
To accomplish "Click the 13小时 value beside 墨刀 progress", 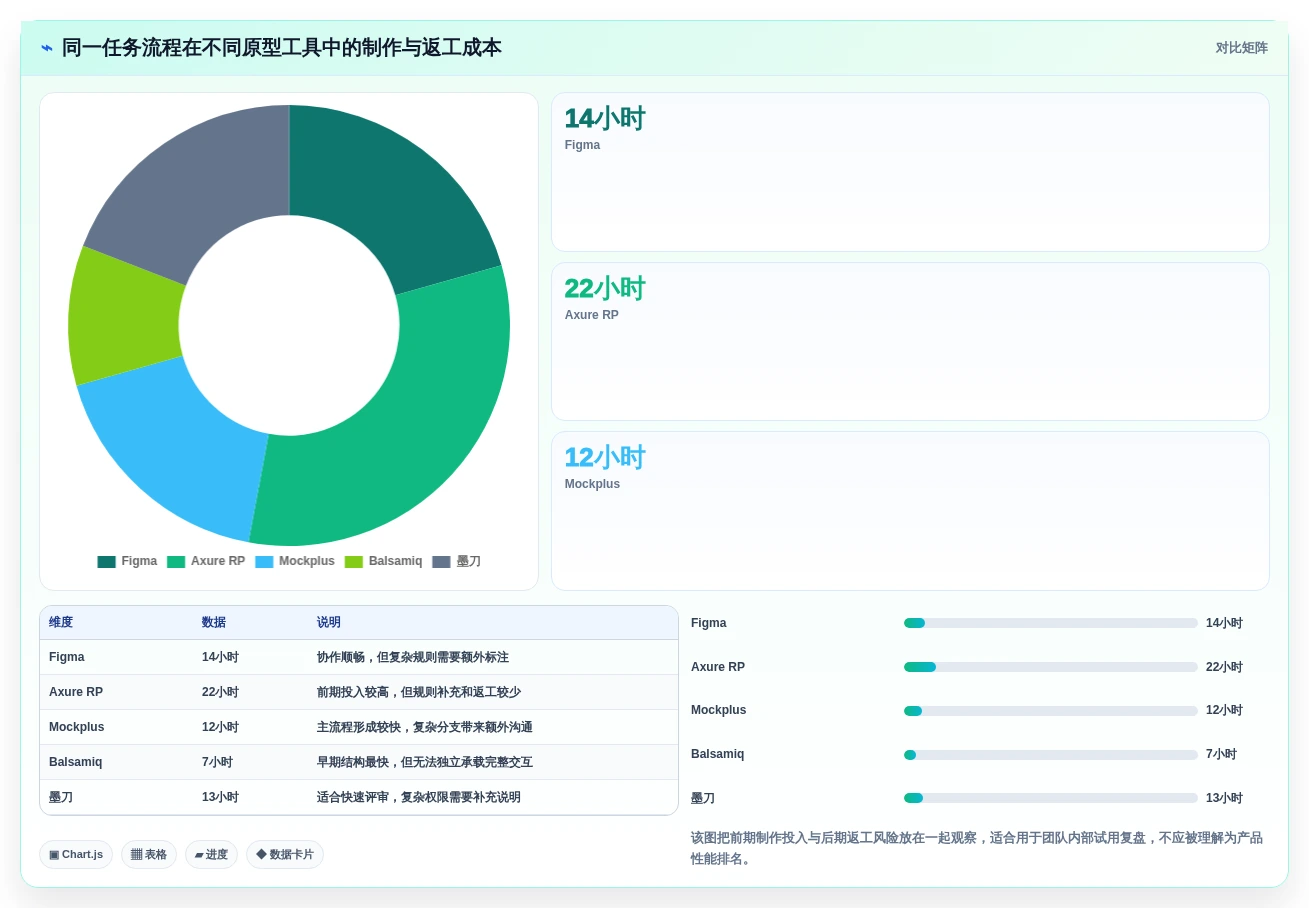I will 1224,798.
